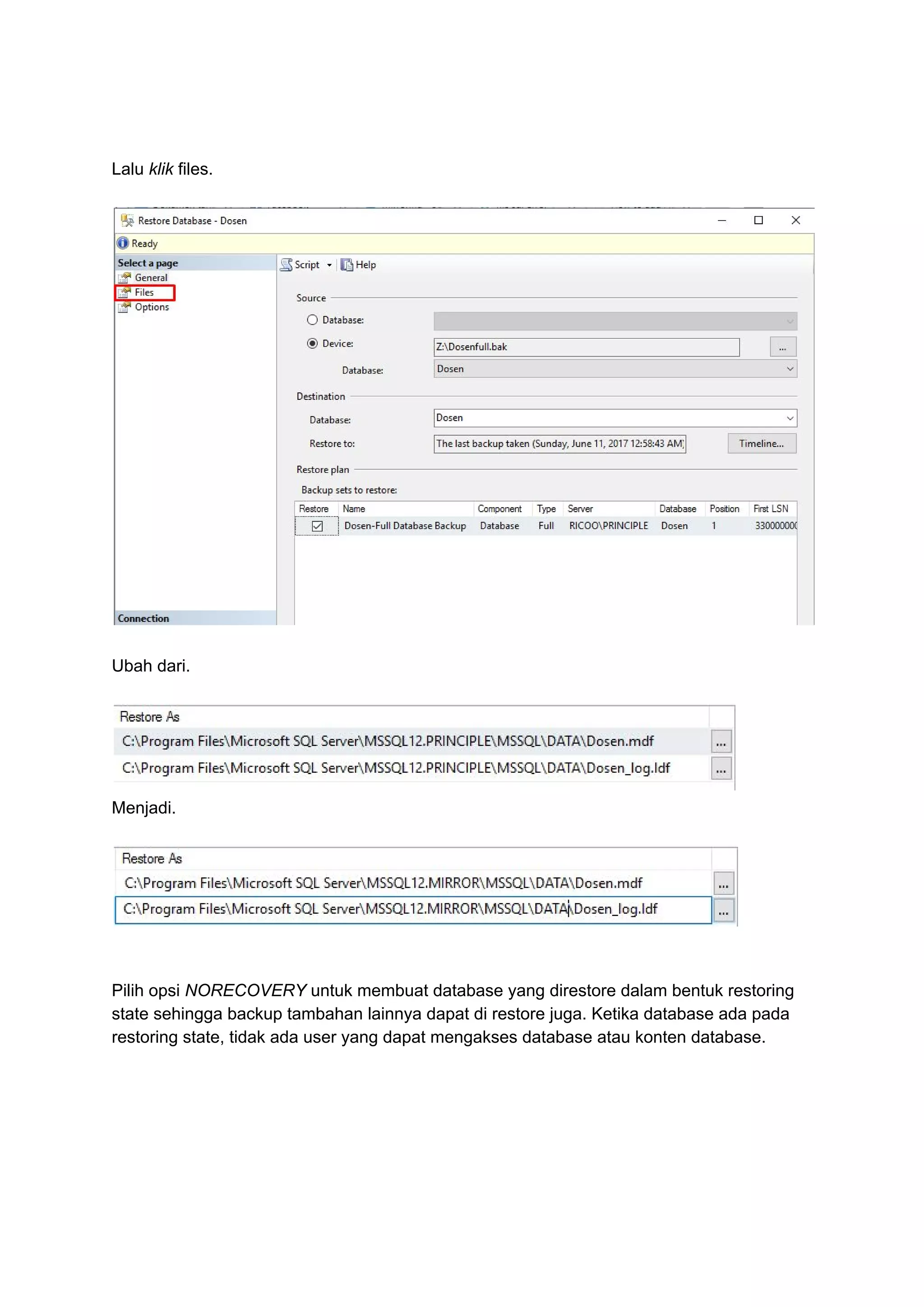The height and width of the screenshot is (1307, 924).
Task: Close the Restore Database - Dosen window
Action: pos(796,220)
